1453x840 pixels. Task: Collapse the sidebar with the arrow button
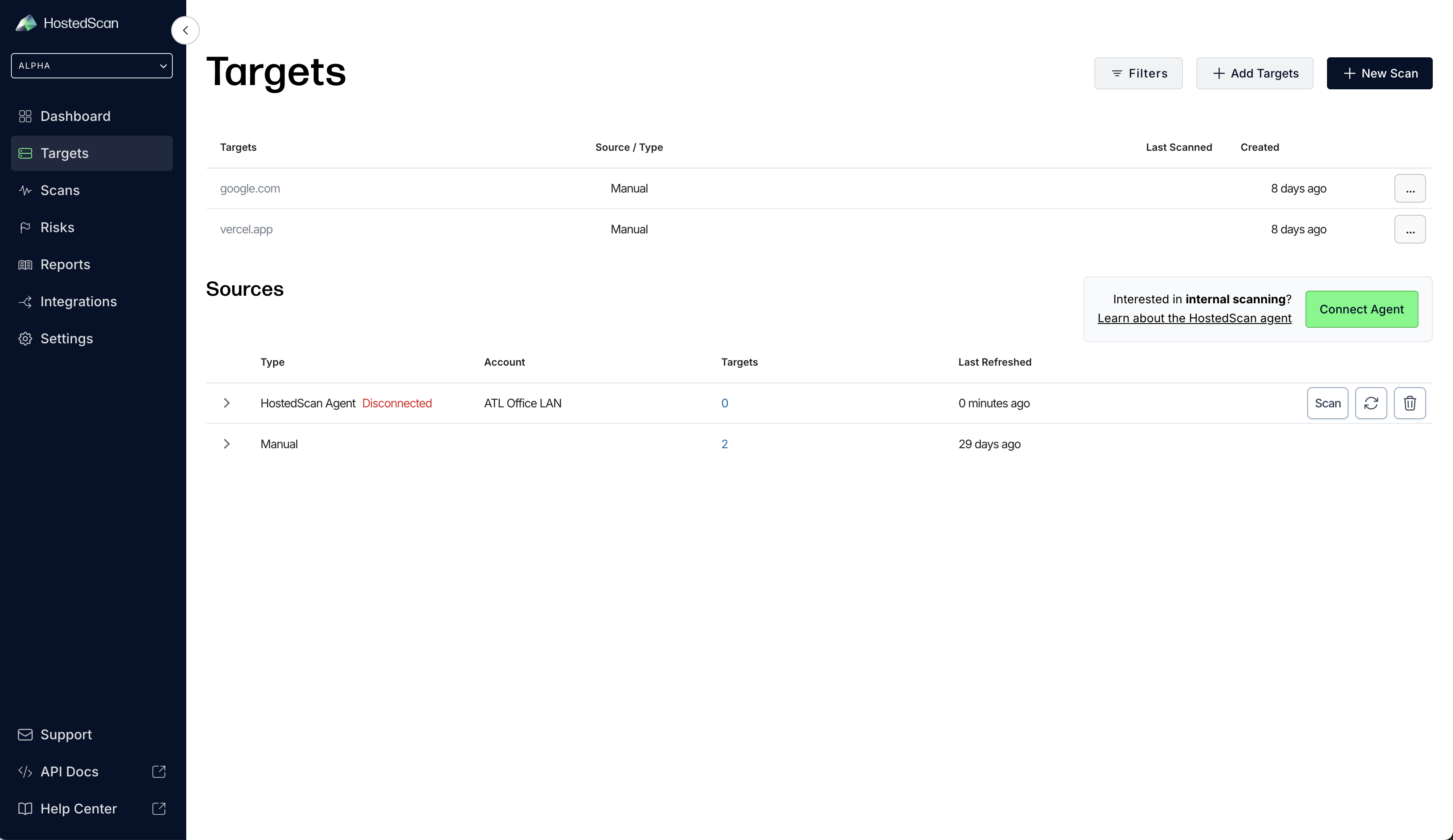[x=185, y=30]
